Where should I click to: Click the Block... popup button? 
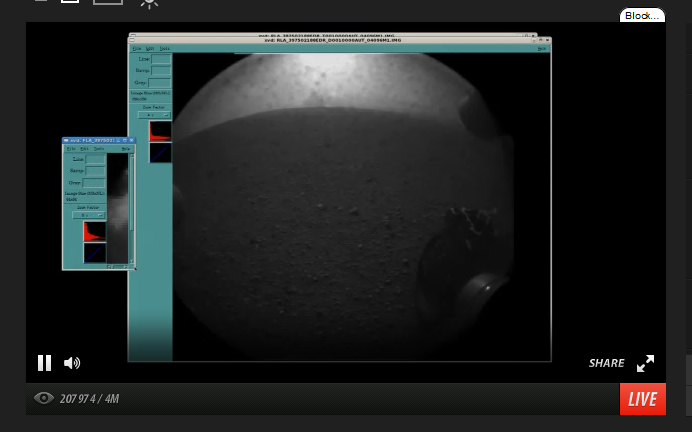click(642, 16)
